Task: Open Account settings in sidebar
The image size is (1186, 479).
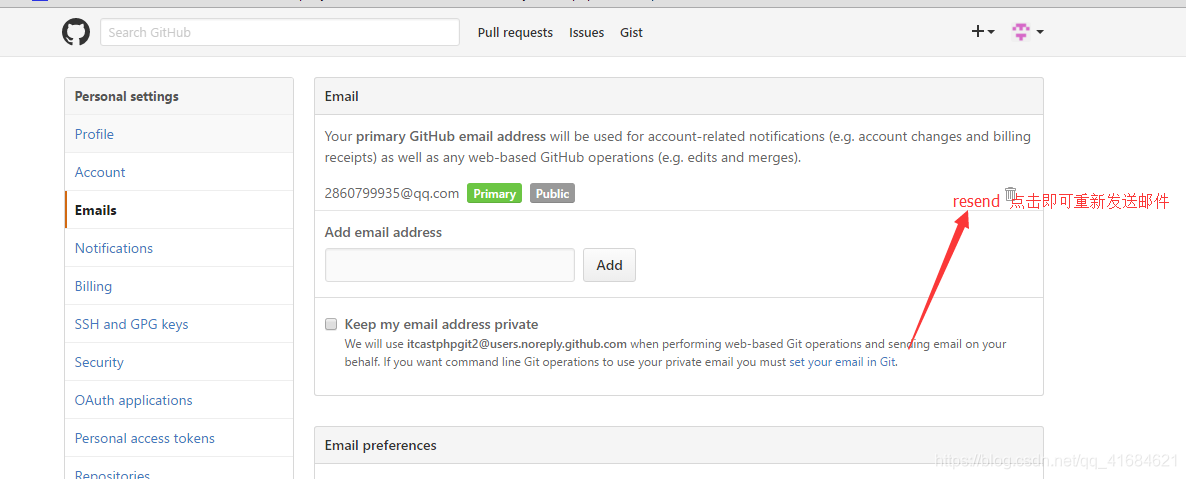Action: tap(100, 172)
